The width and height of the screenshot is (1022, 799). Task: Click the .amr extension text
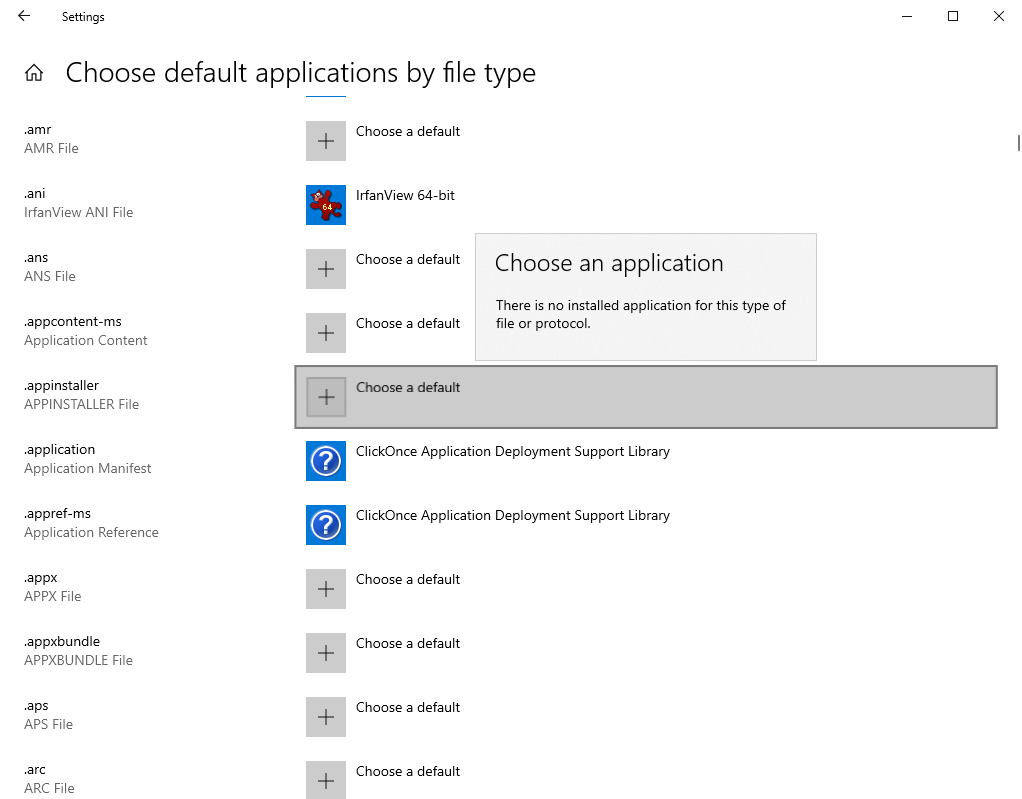38,130
